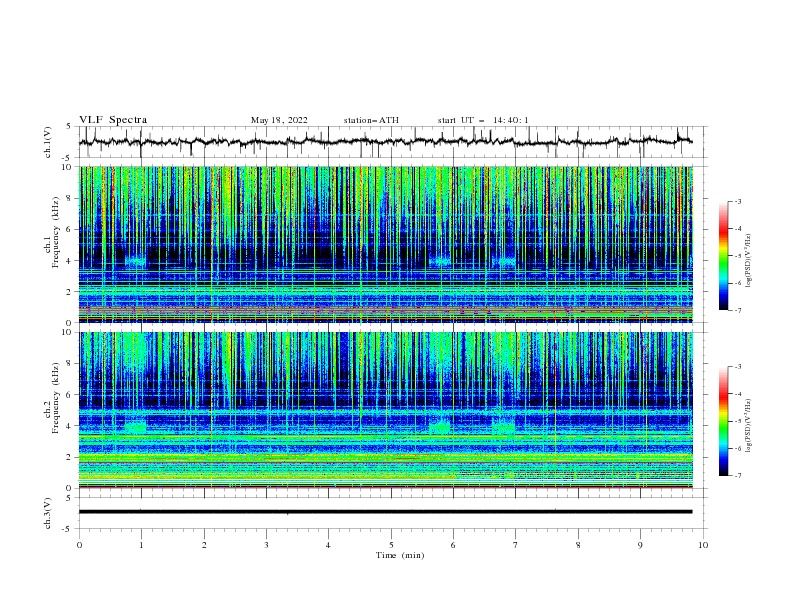Click time axis tick label "7"
Image resolution: width=792 pixels, height=612 pixels.
pyautogui.click(x=516, y=545)
